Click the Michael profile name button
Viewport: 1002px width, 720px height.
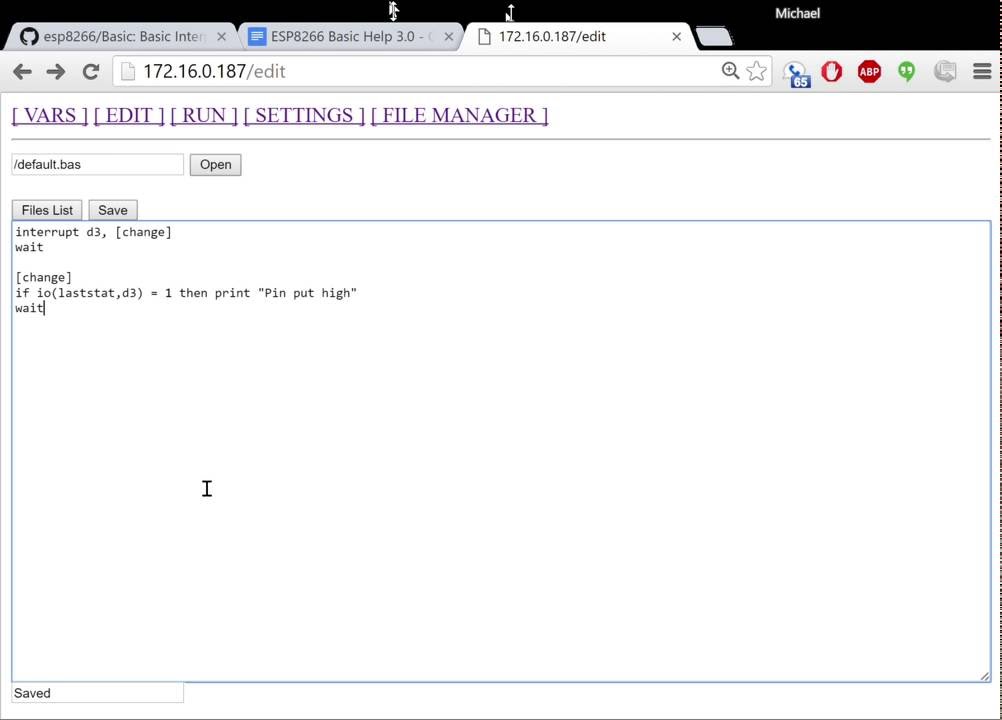(x=797, y=13)
